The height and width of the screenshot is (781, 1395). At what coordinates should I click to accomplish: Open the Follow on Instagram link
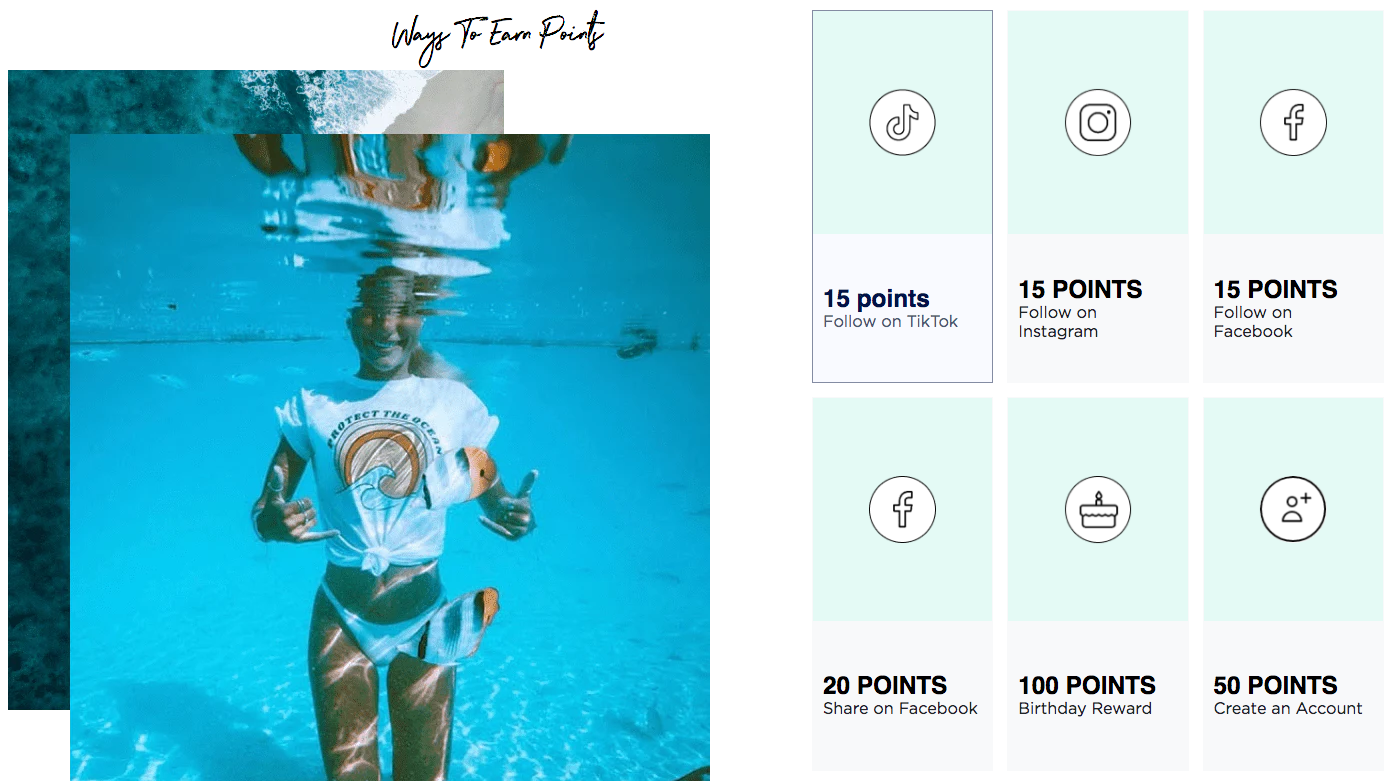pos(1058,322)
